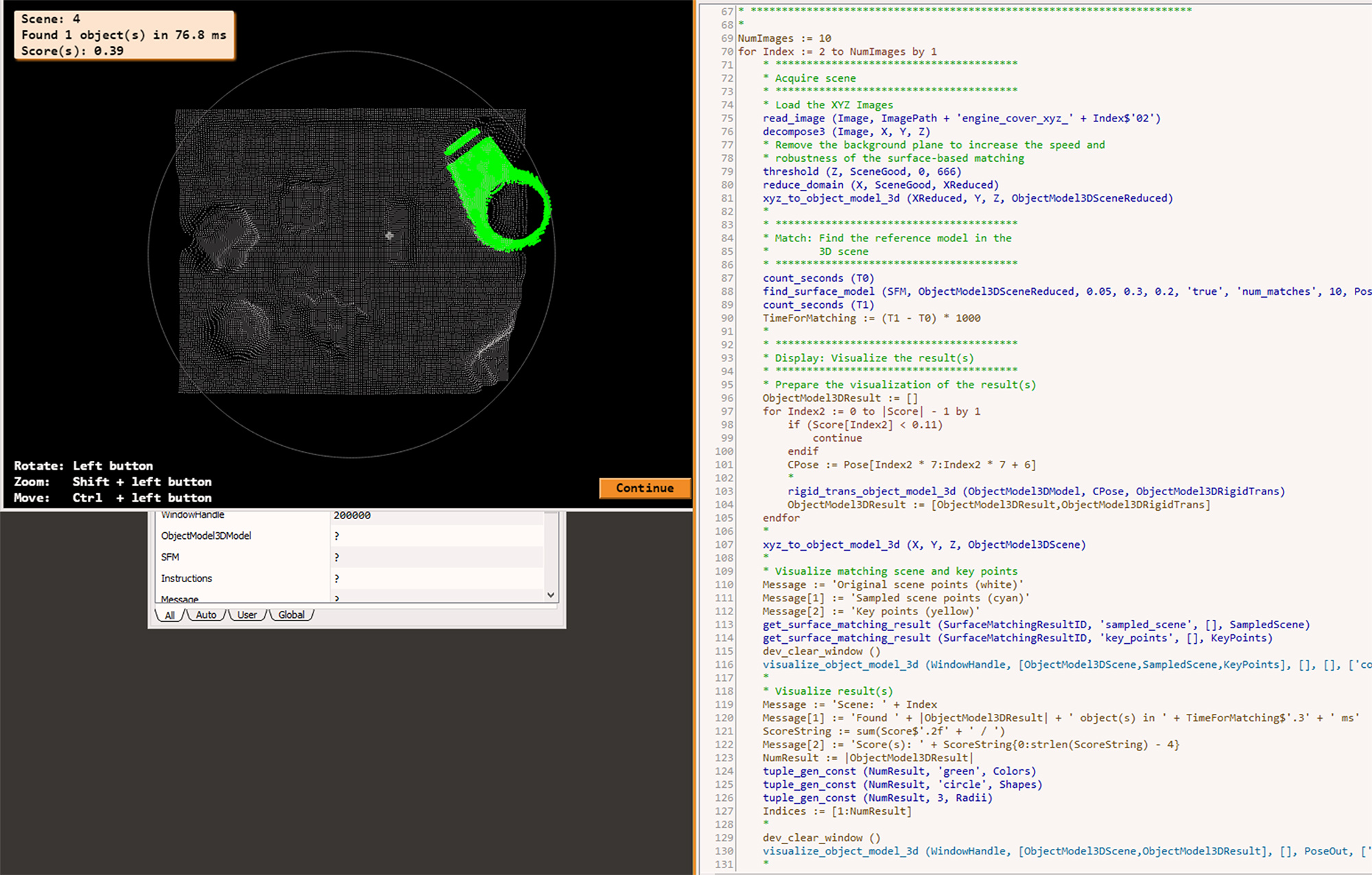Click the threshold operator on line 79

[x=862, y=171]
